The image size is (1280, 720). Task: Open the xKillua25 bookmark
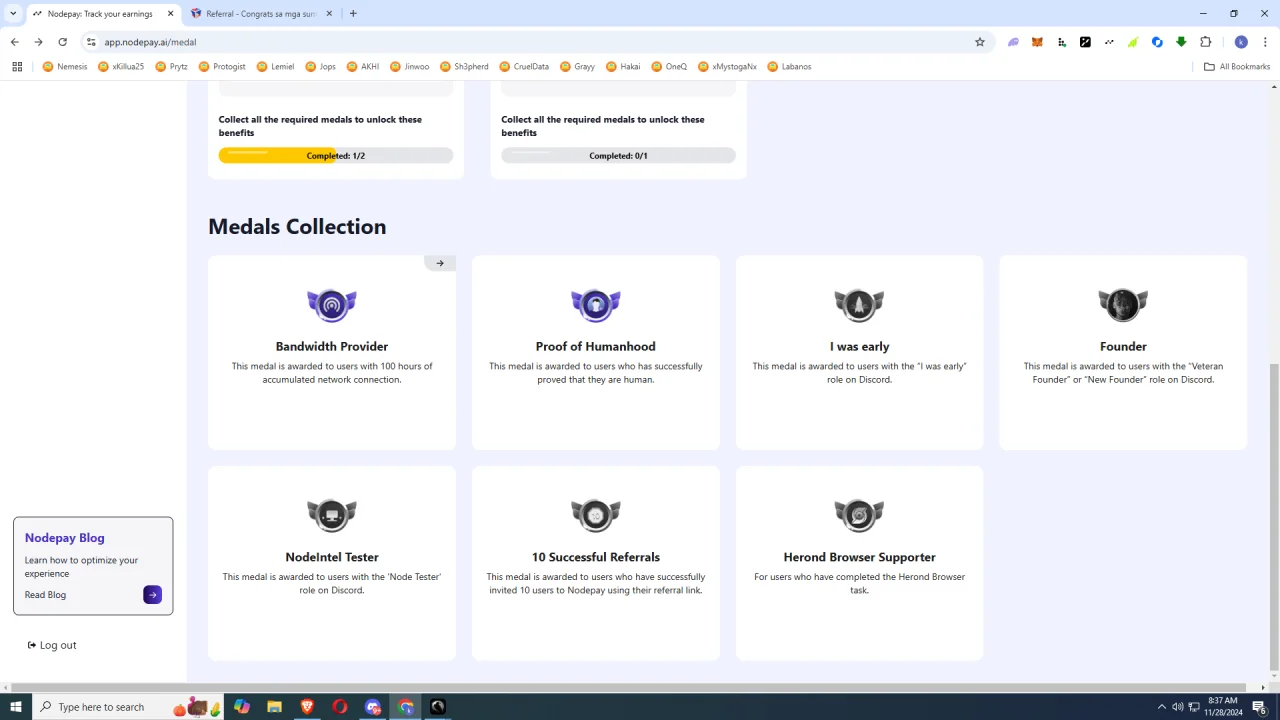(121, 67)
